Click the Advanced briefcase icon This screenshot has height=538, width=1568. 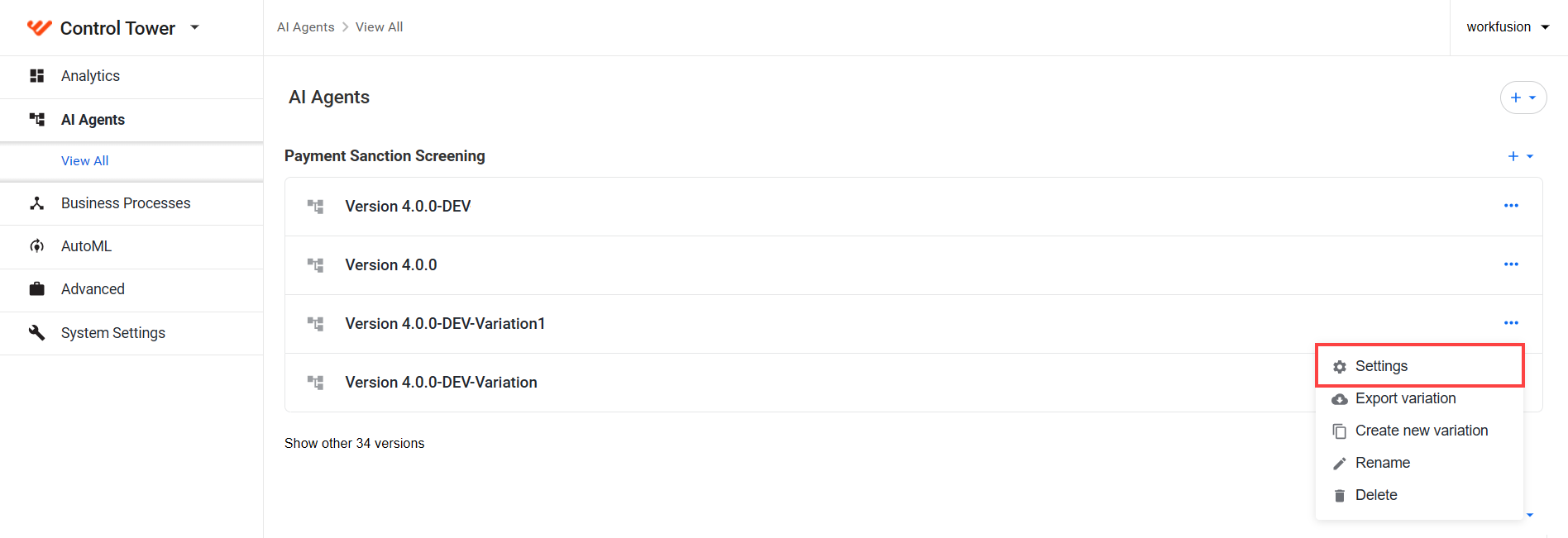coord(36,289)
